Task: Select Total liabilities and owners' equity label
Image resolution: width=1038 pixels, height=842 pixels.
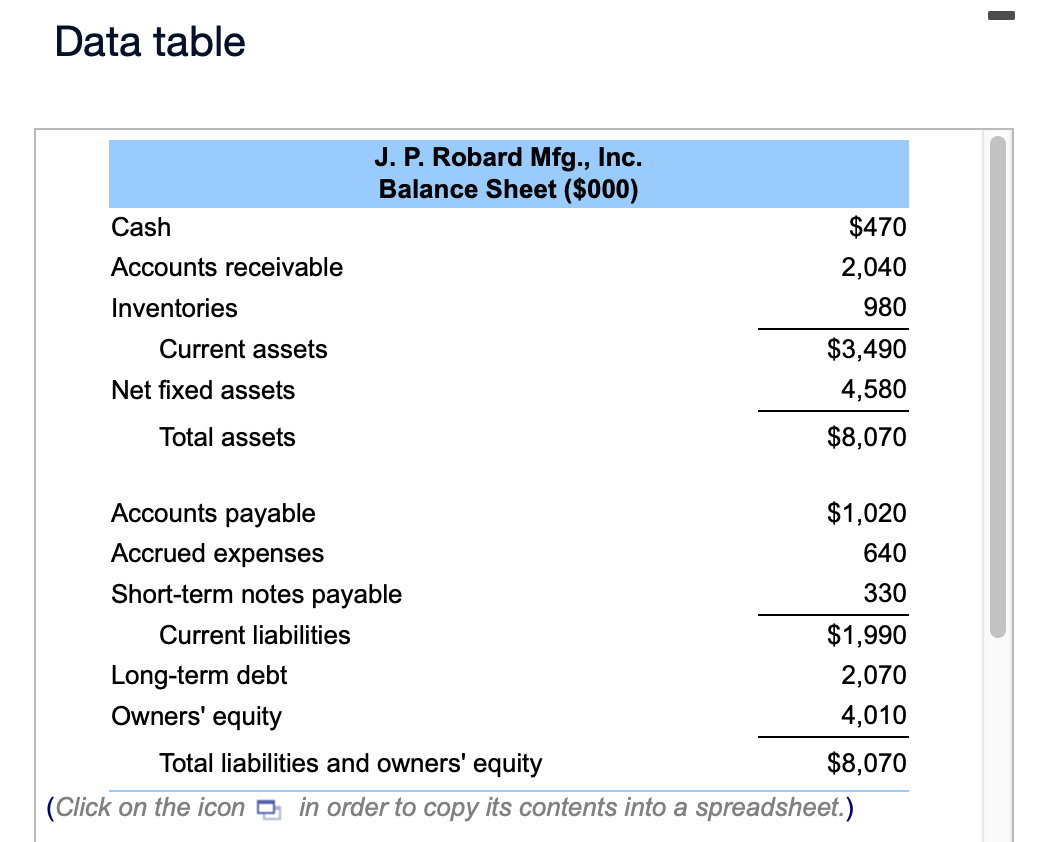Action: point(351,763)
